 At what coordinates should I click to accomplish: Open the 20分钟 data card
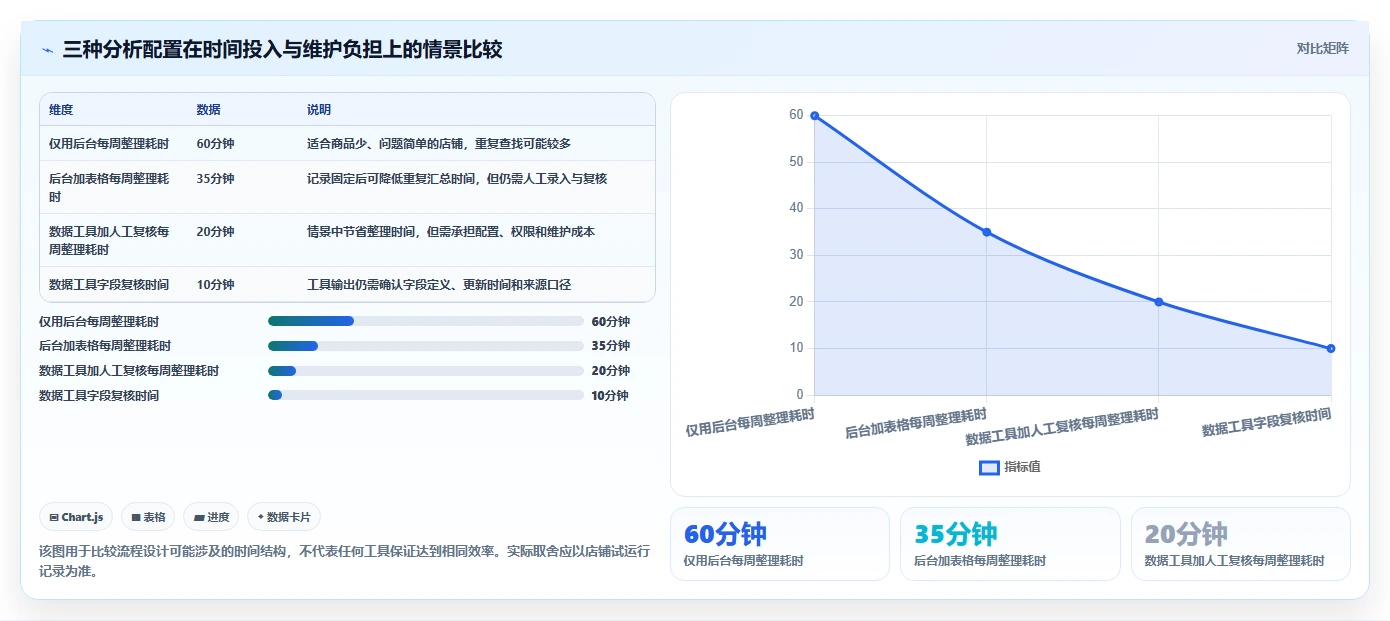pyautogui.click(x=1241, y=544)
